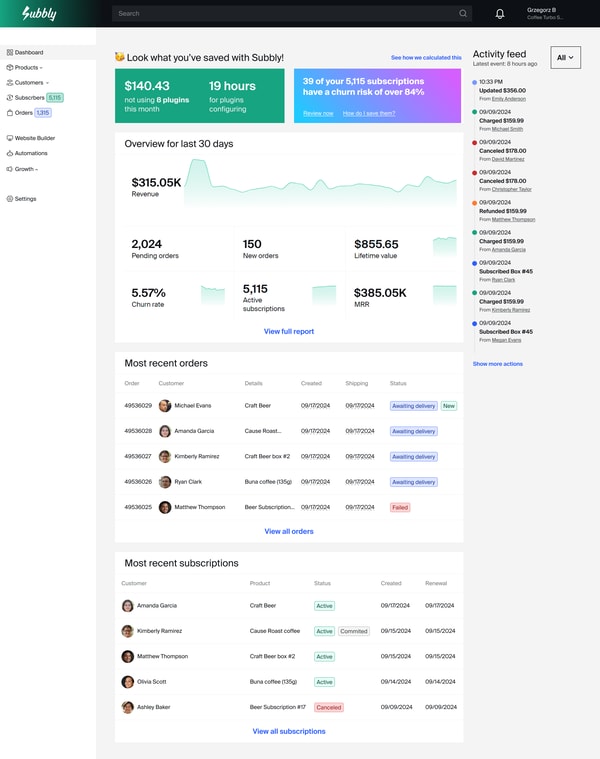The width and height of the screenshot is (600, 759).
Task: Click the Products box icon
Action: click(10, 67)
